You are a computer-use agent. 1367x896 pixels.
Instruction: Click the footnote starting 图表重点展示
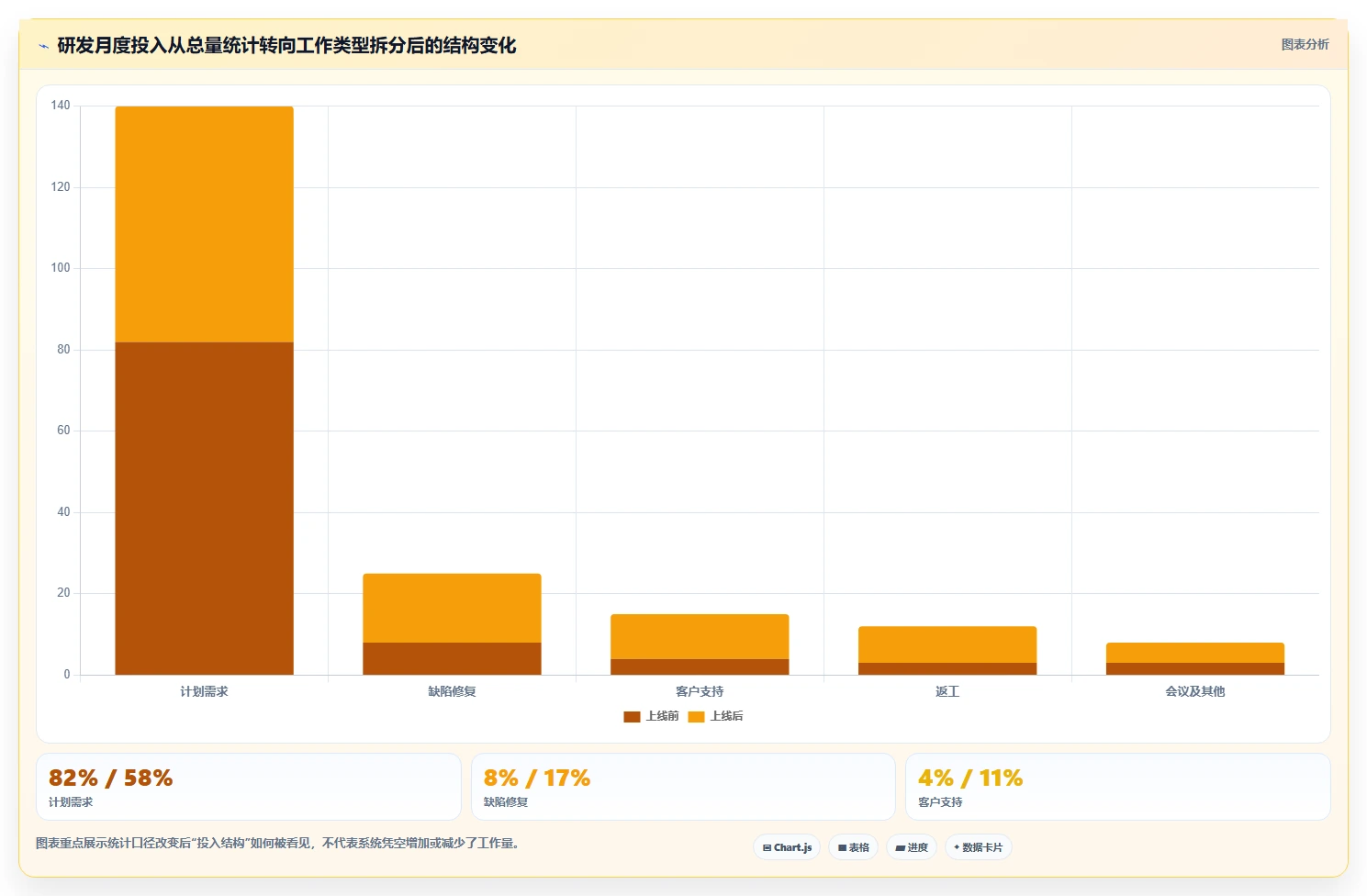[279, 843]
